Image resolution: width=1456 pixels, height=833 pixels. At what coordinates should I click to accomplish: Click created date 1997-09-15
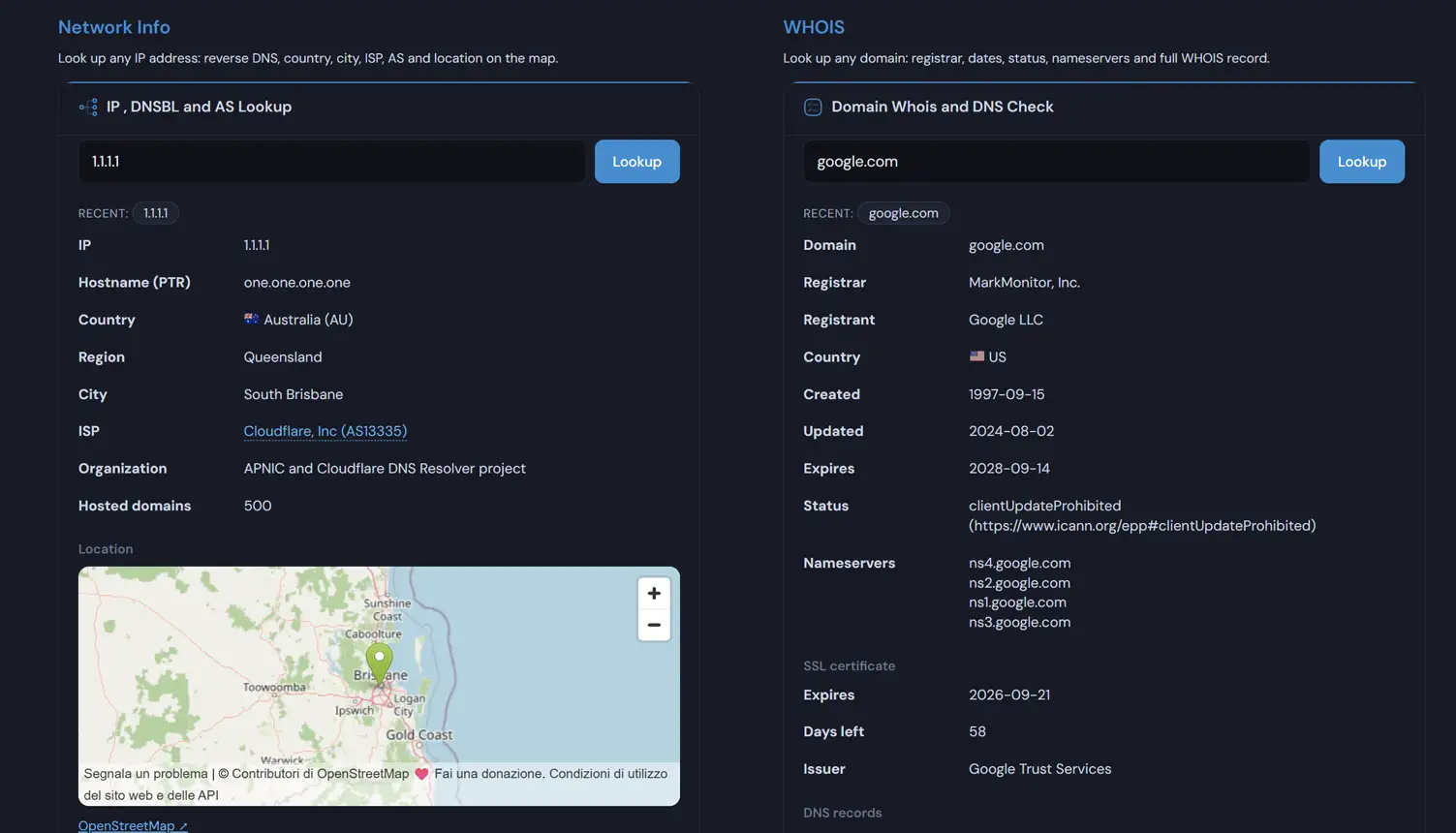(x=1007, y=394)
